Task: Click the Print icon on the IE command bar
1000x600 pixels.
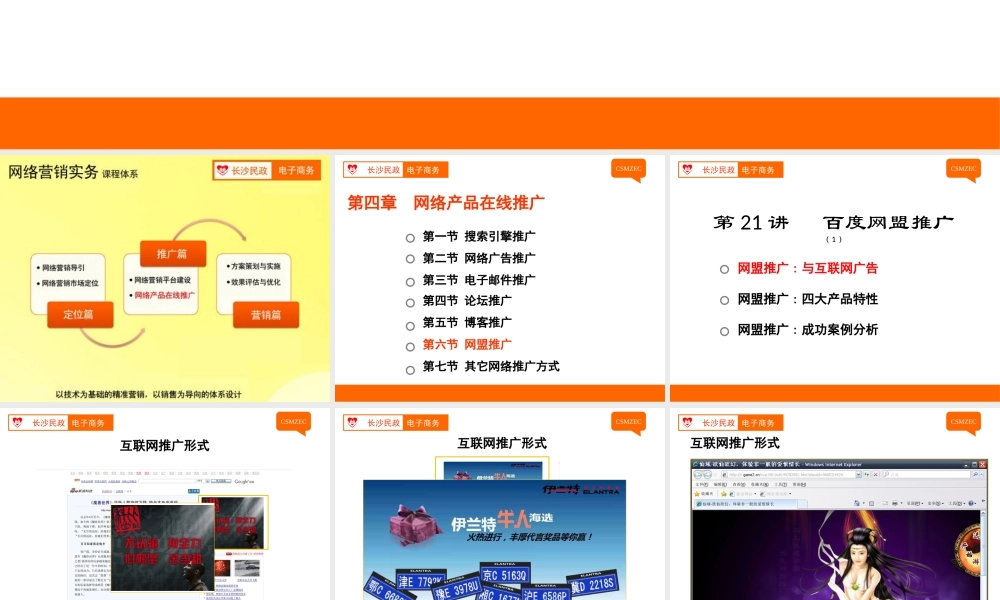Action: point(893,503)
